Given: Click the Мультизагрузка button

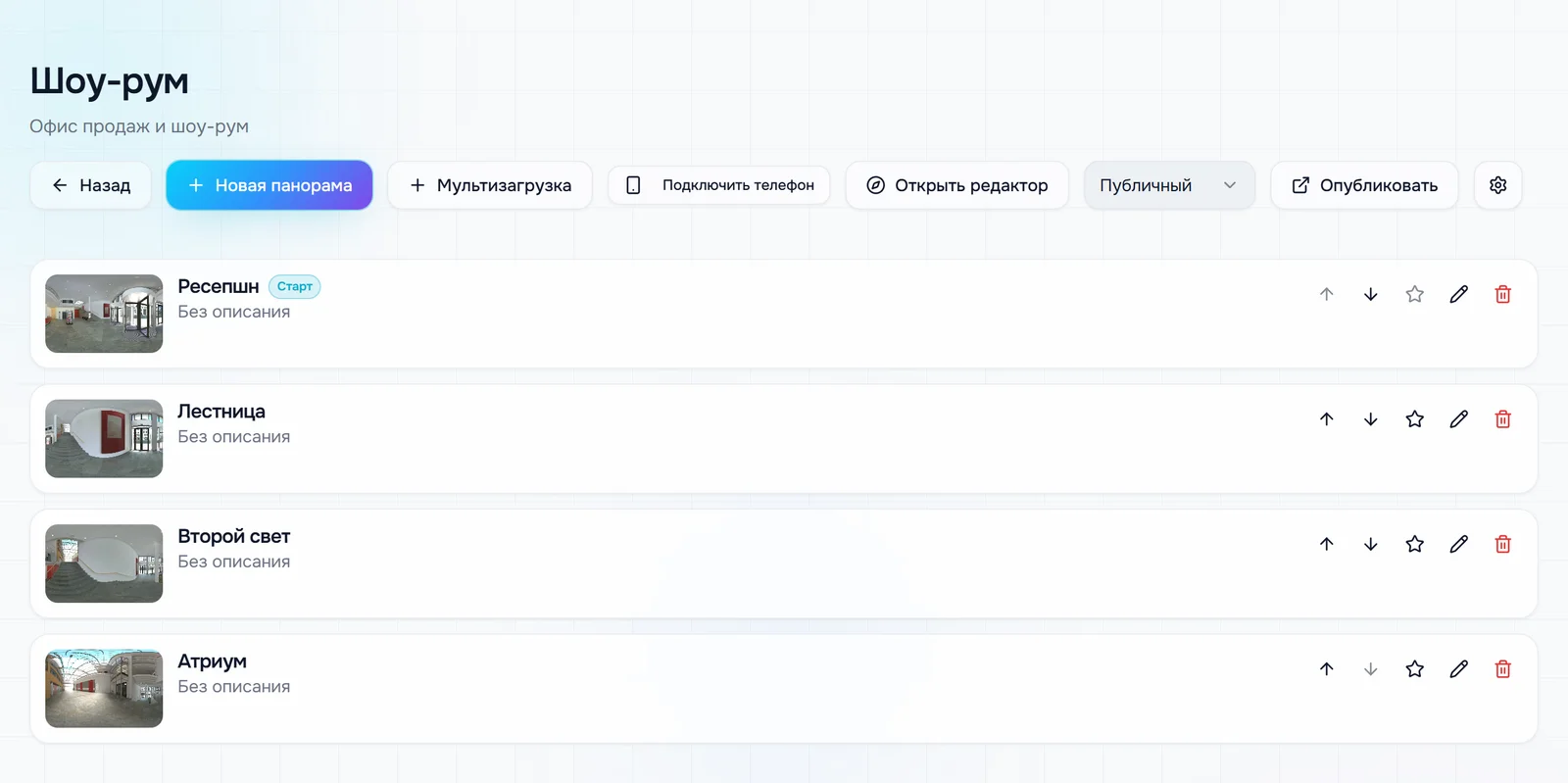Looking at the screenshot, I should [490, 185].
